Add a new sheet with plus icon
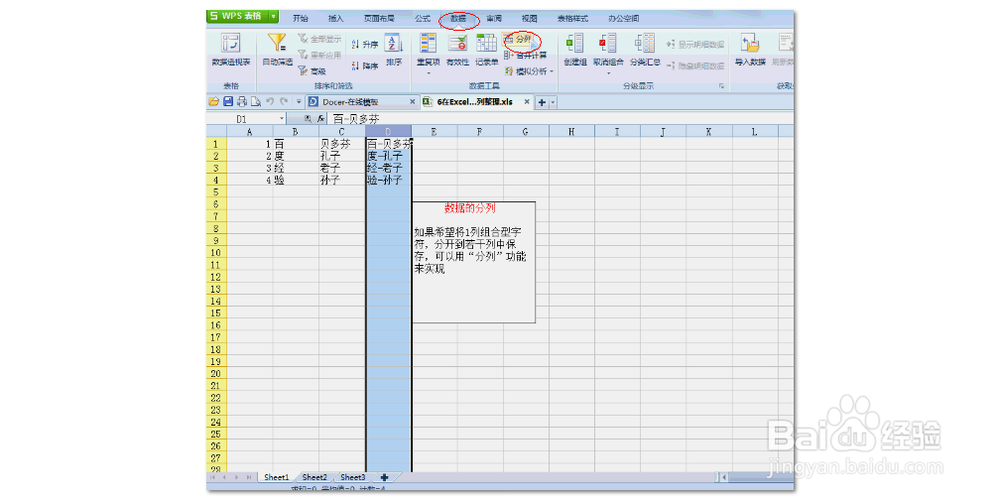The width and height of the screenshot is (1000, 502). pos(385,477)
